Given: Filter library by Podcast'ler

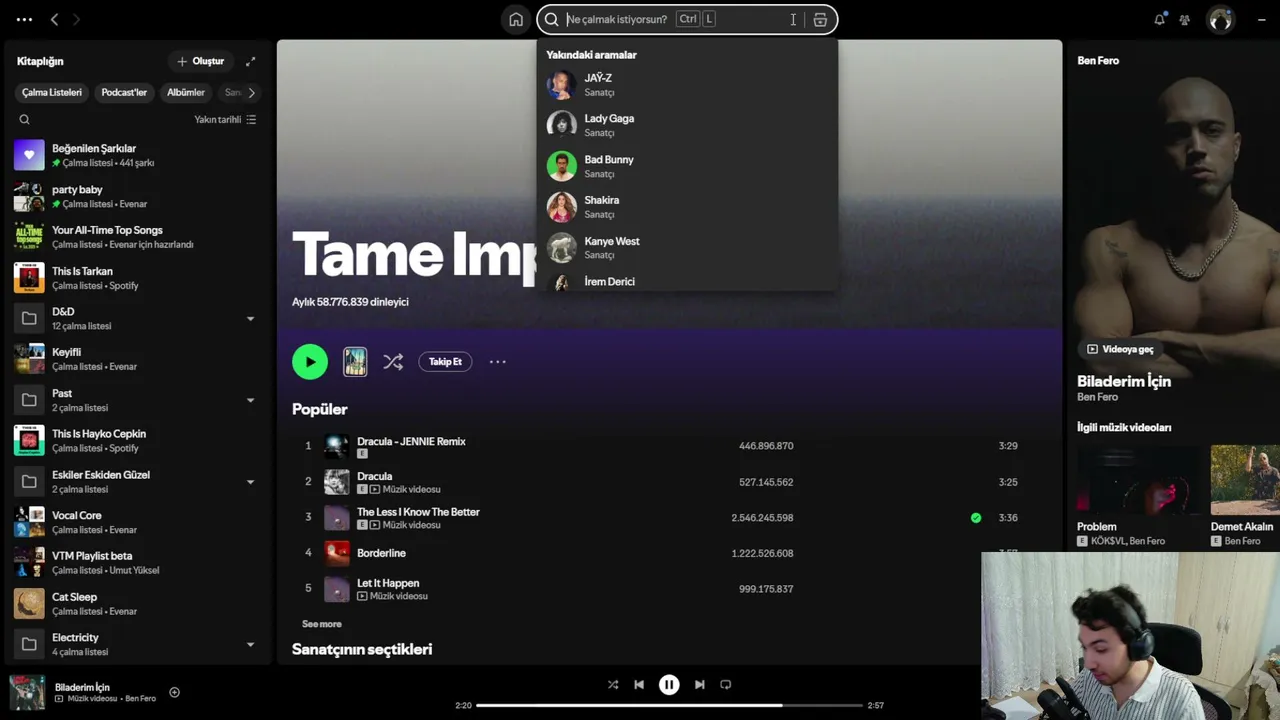Looking at the screenshot, I should tap(124, 93).
